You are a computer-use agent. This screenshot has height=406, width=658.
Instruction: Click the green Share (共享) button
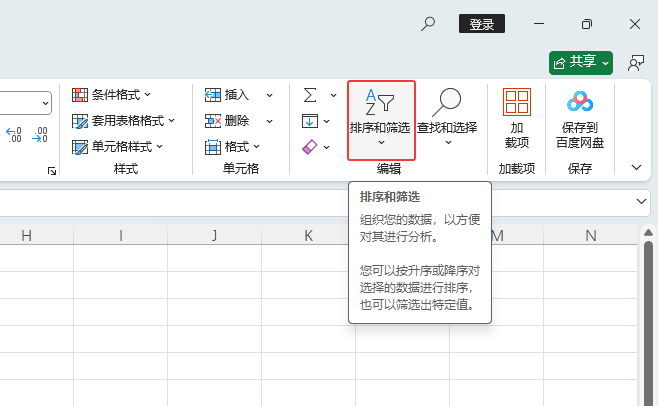pyautogui.click(x=580, y=63)
